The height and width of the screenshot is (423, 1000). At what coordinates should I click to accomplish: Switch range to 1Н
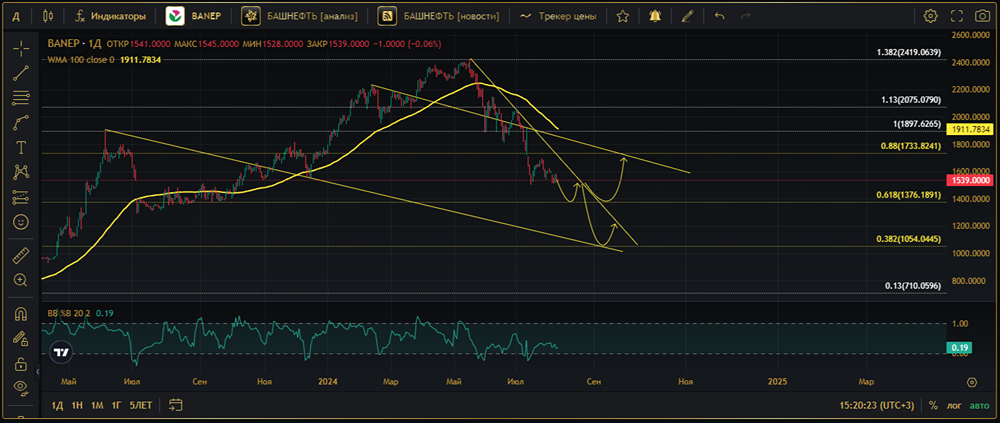pos(77,405)
